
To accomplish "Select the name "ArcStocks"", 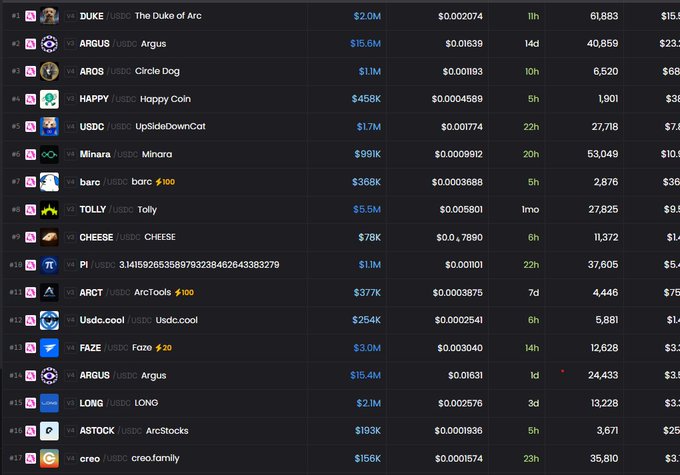I will coord(167,431).
